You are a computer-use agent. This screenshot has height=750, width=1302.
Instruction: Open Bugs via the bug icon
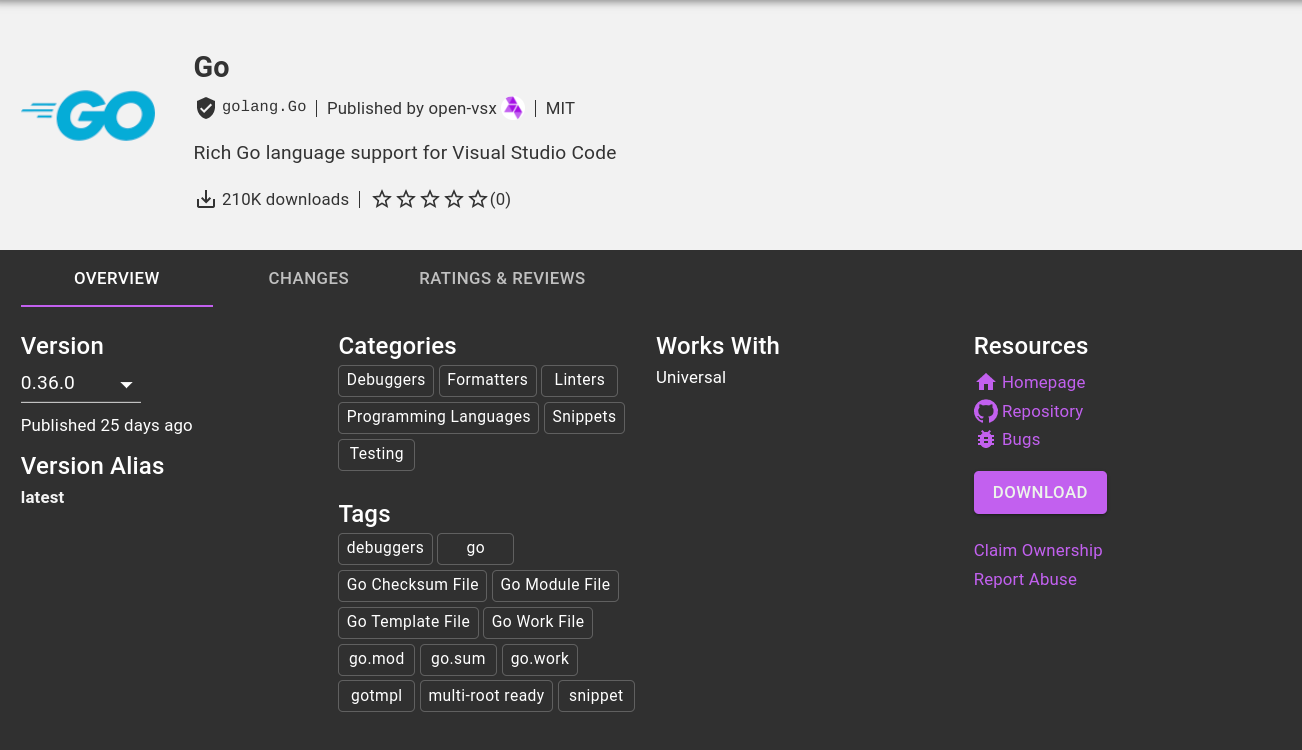(x=986, y=439)
